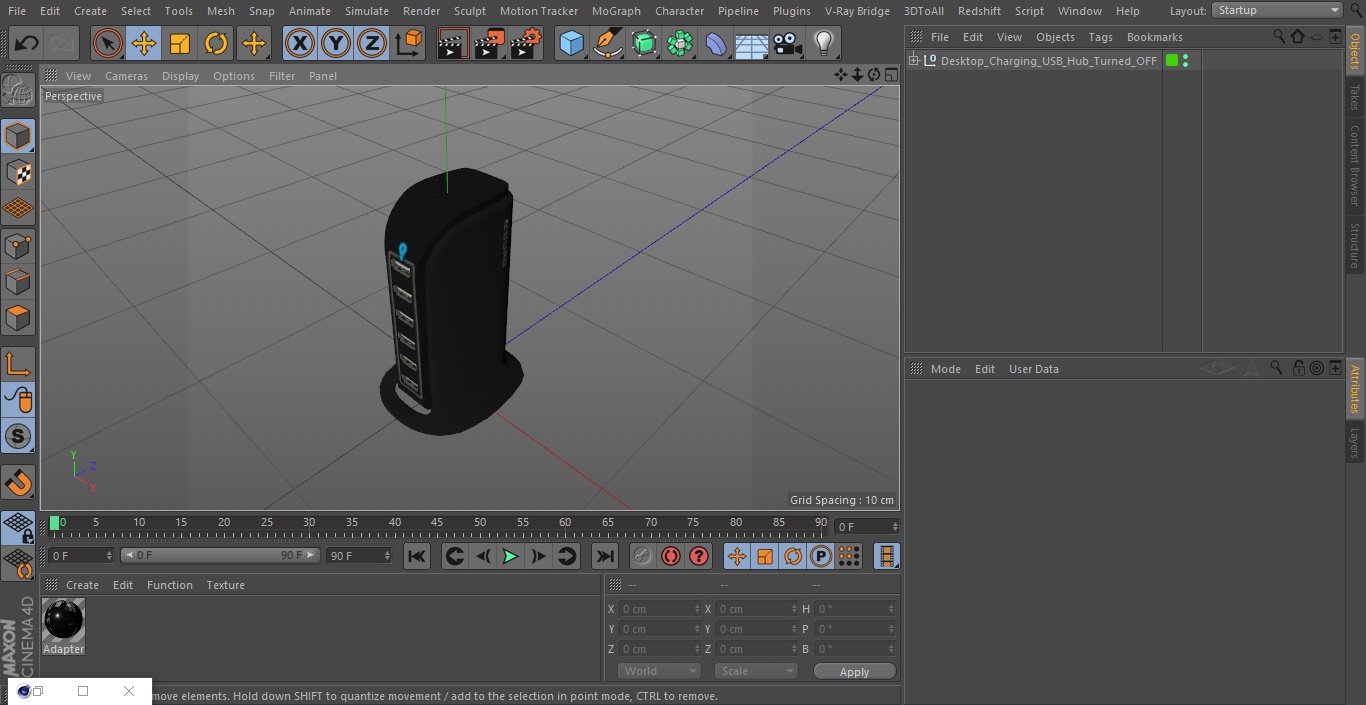The image size is (1366, 705).
Task: Play animation forwards
Action: click(x=510, y=556)
